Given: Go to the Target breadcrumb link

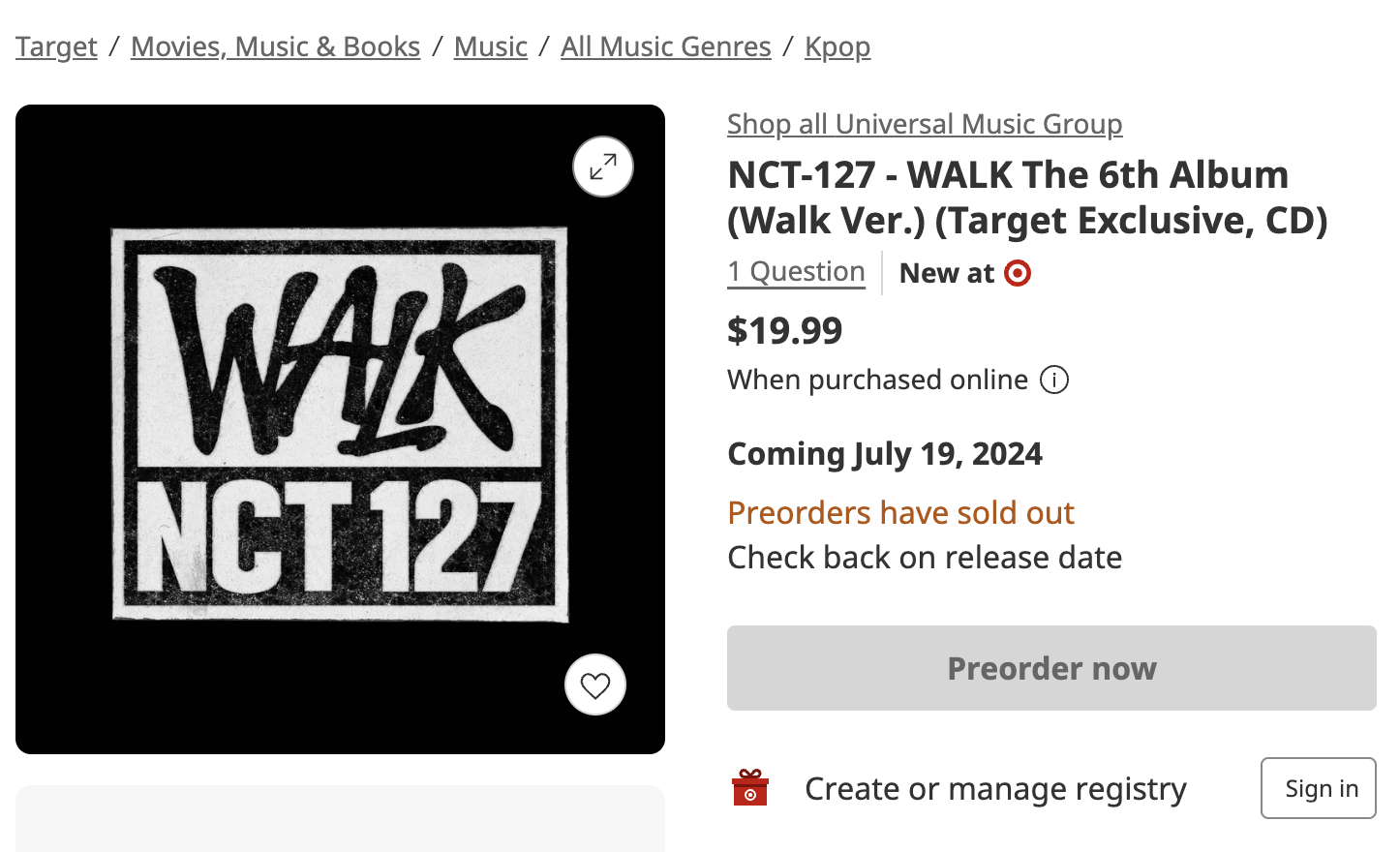Looking at the screenshot, I should (56, 46).
